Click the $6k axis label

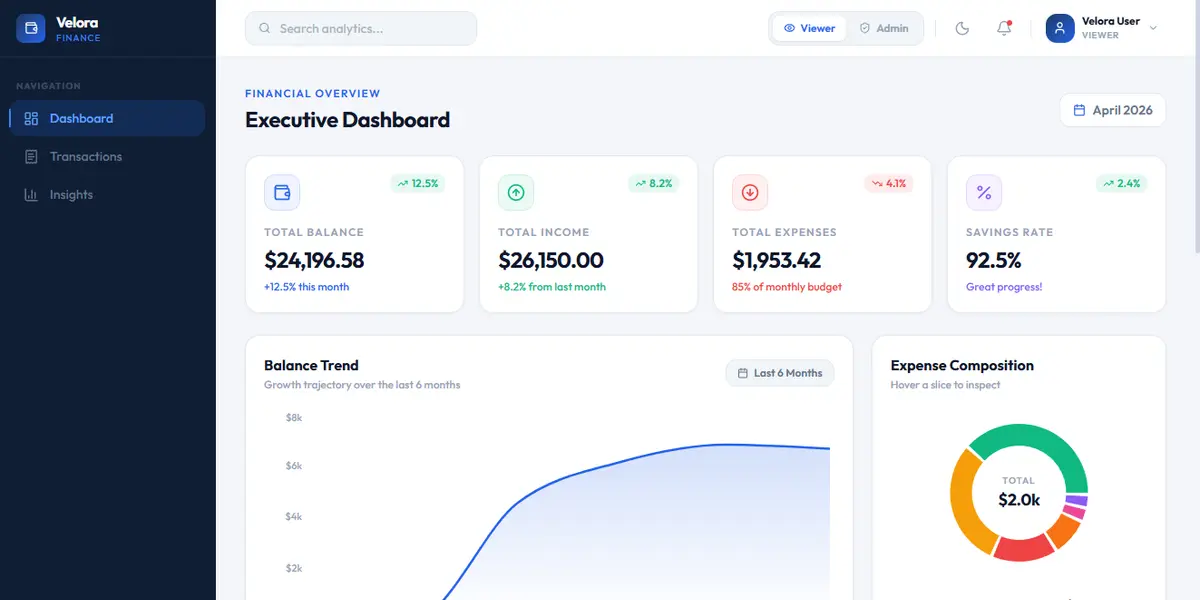click(x=294, y=466)
